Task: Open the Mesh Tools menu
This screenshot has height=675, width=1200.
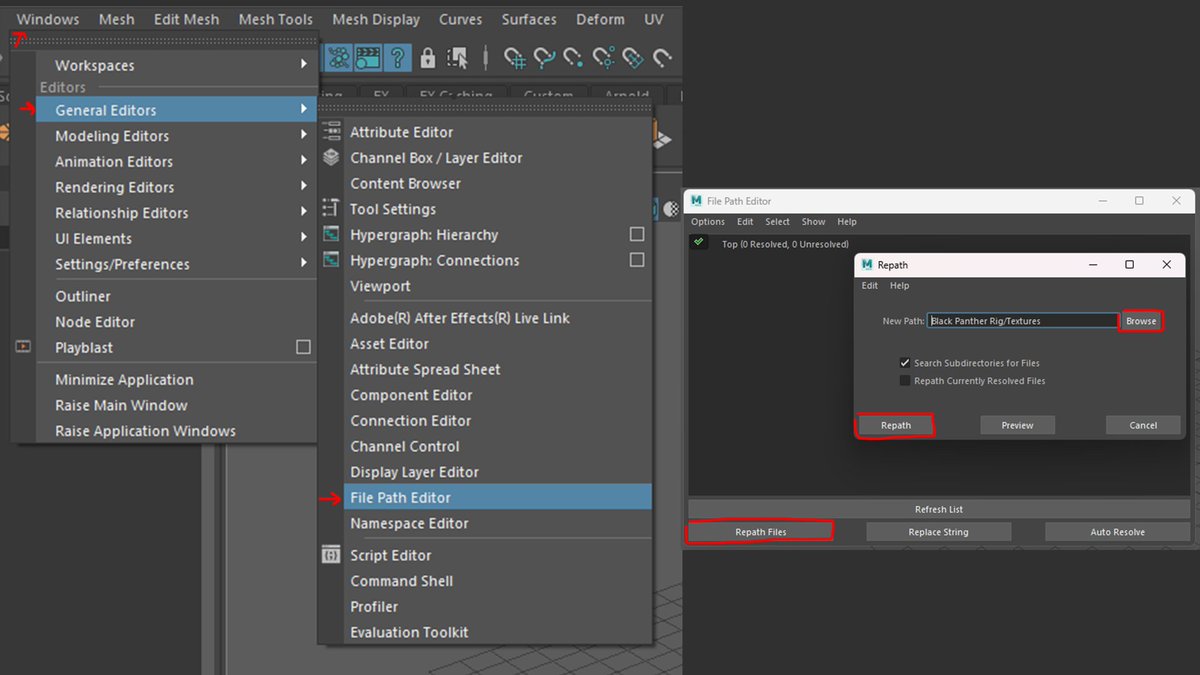Action: 275,19
